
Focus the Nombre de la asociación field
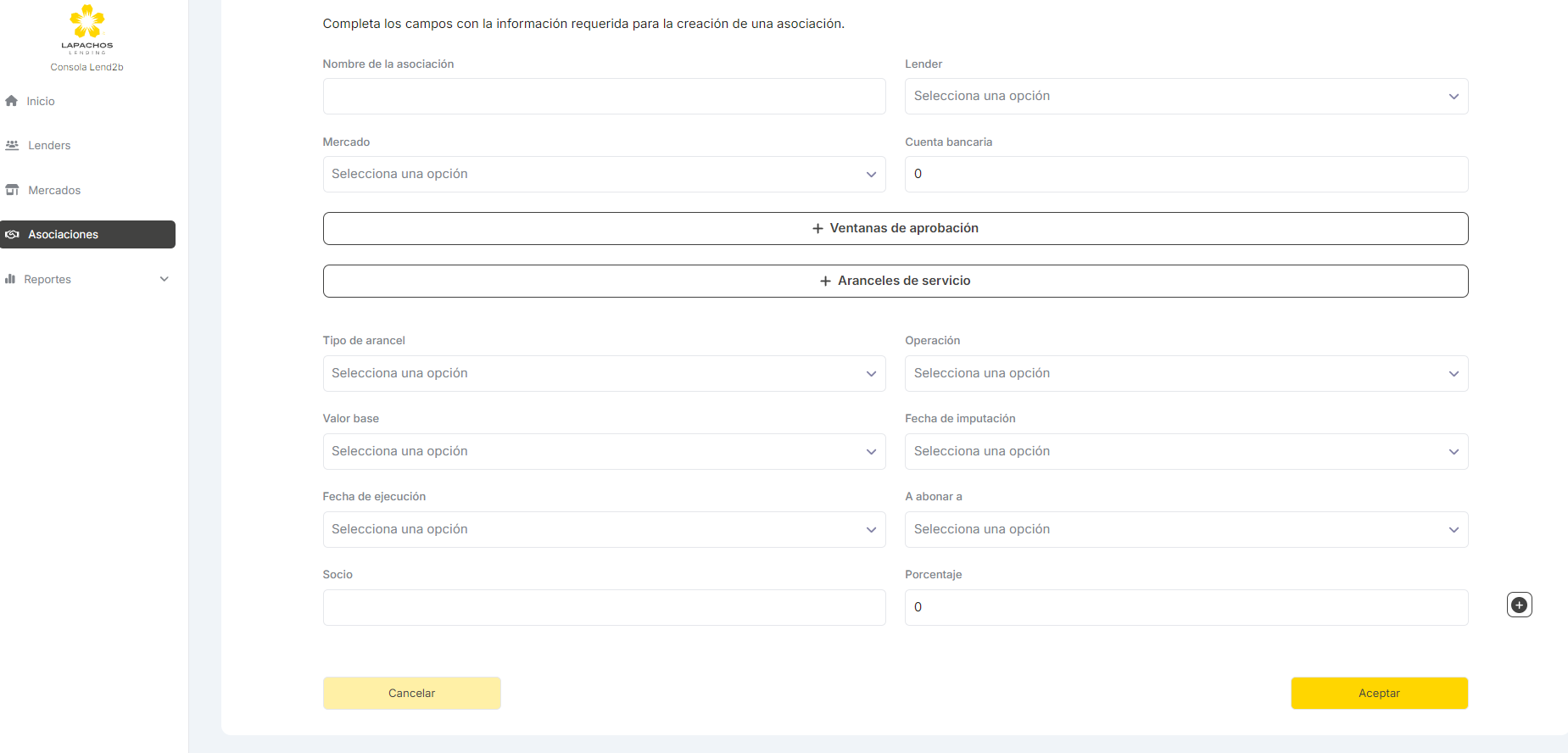[x=604, y=97]
